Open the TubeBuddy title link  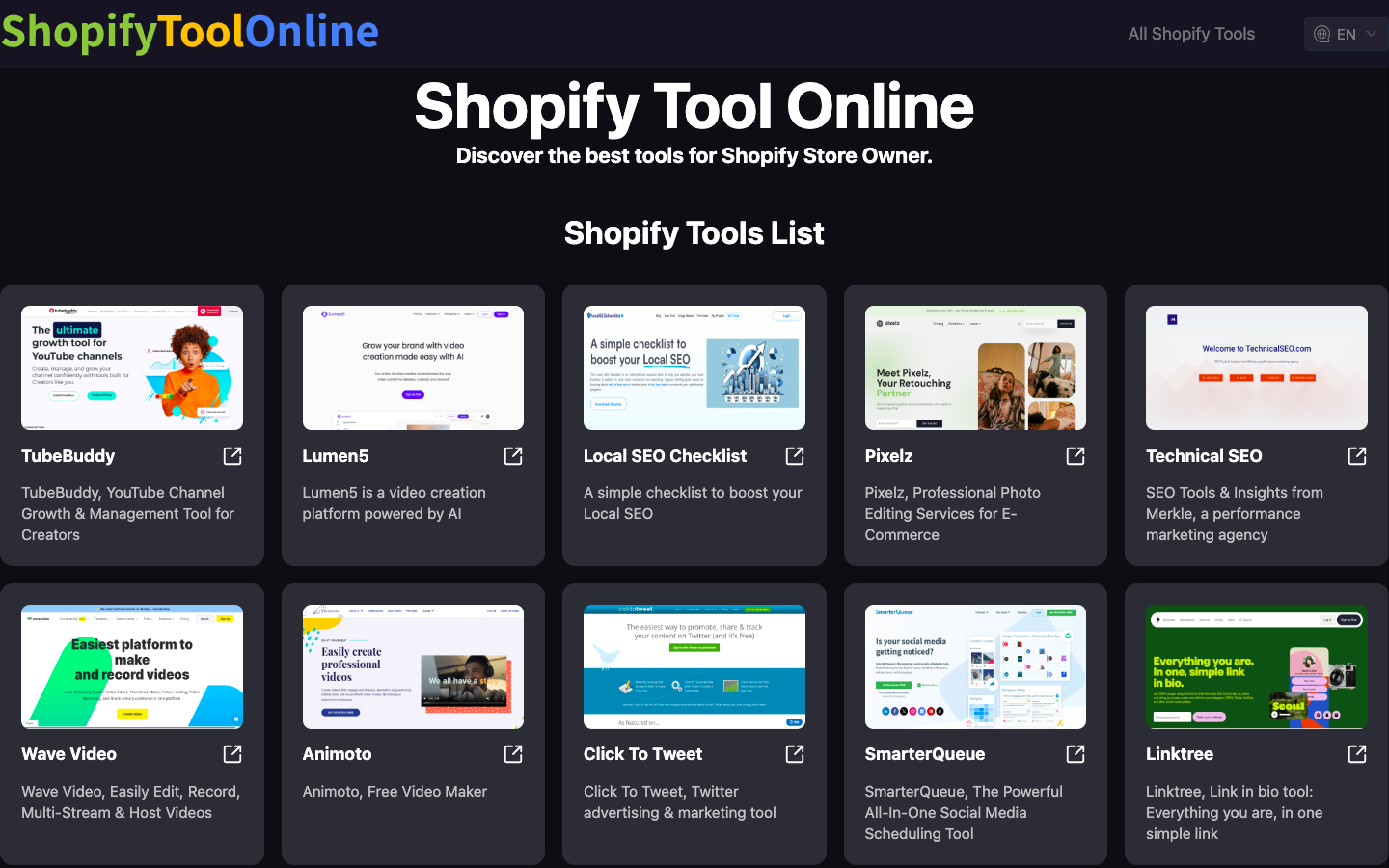click(68, 456)
